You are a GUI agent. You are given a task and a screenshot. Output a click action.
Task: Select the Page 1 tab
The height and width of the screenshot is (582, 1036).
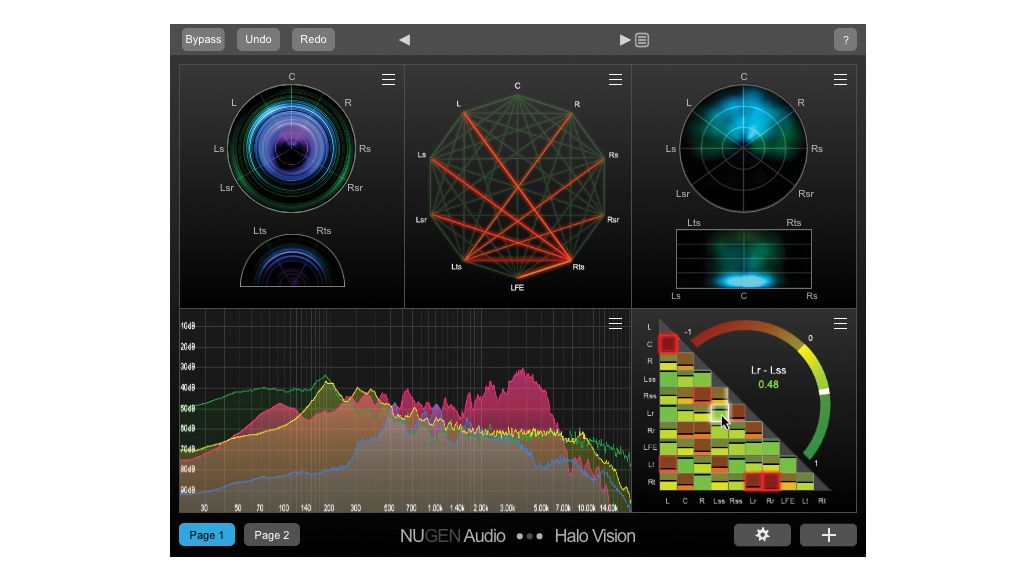[x=207, y=535]
